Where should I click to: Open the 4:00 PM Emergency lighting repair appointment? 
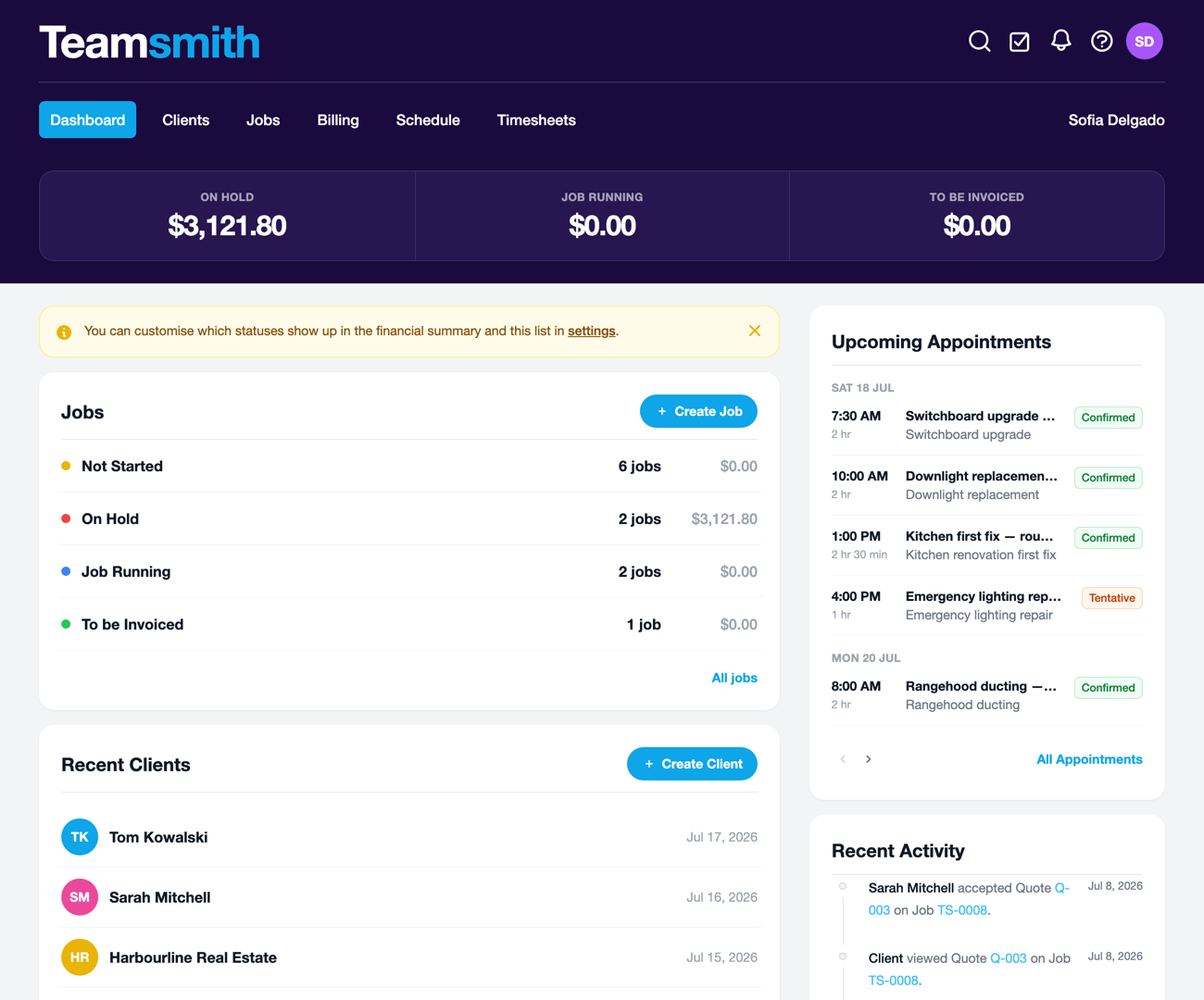click(x=986, y=606)
